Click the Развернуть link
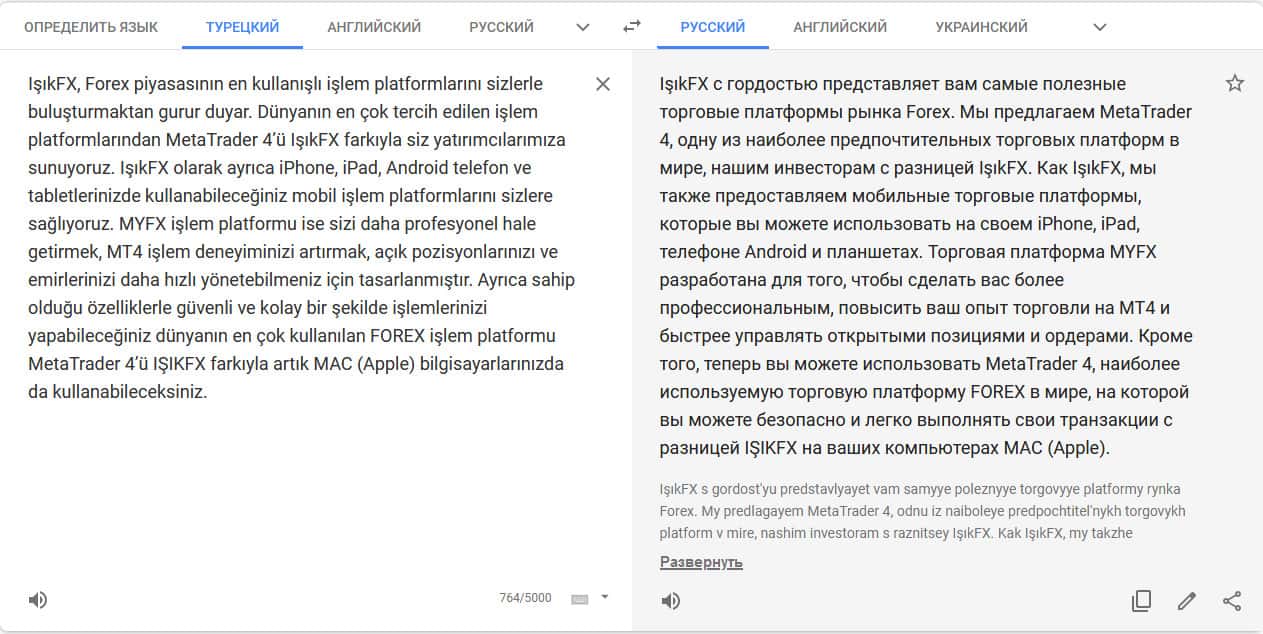 (701, 562)
